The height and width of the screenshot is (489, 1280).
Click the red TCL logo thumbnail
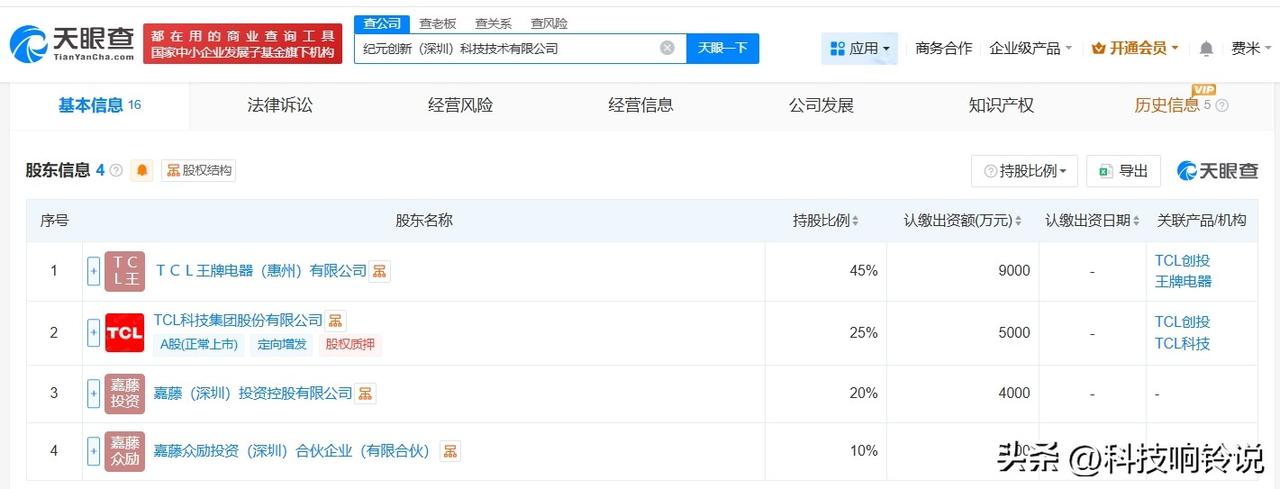pos(124,332)
